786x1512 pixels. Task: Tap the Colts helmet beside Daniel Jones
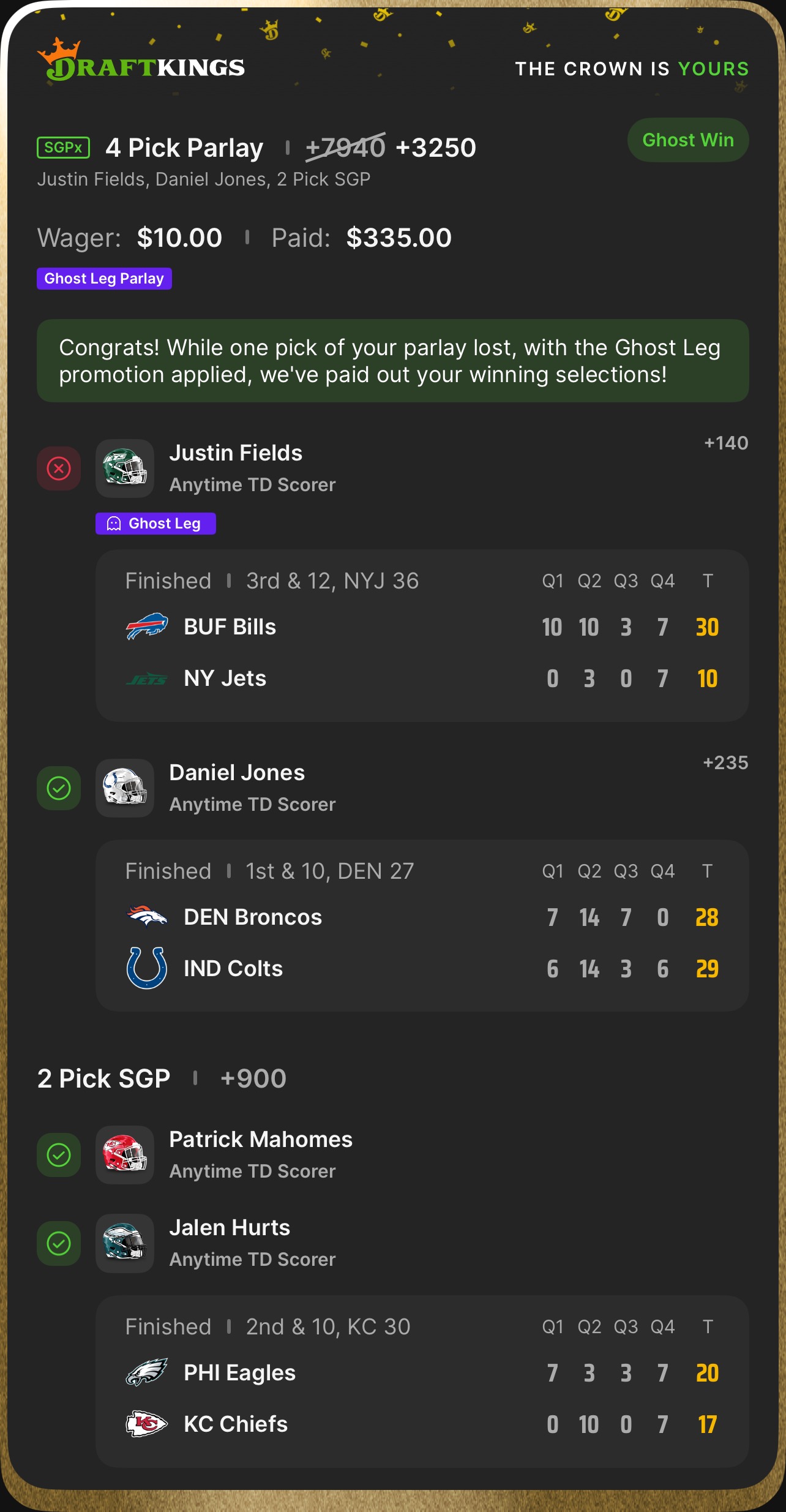pyautogui.click(x=125, y=788)
